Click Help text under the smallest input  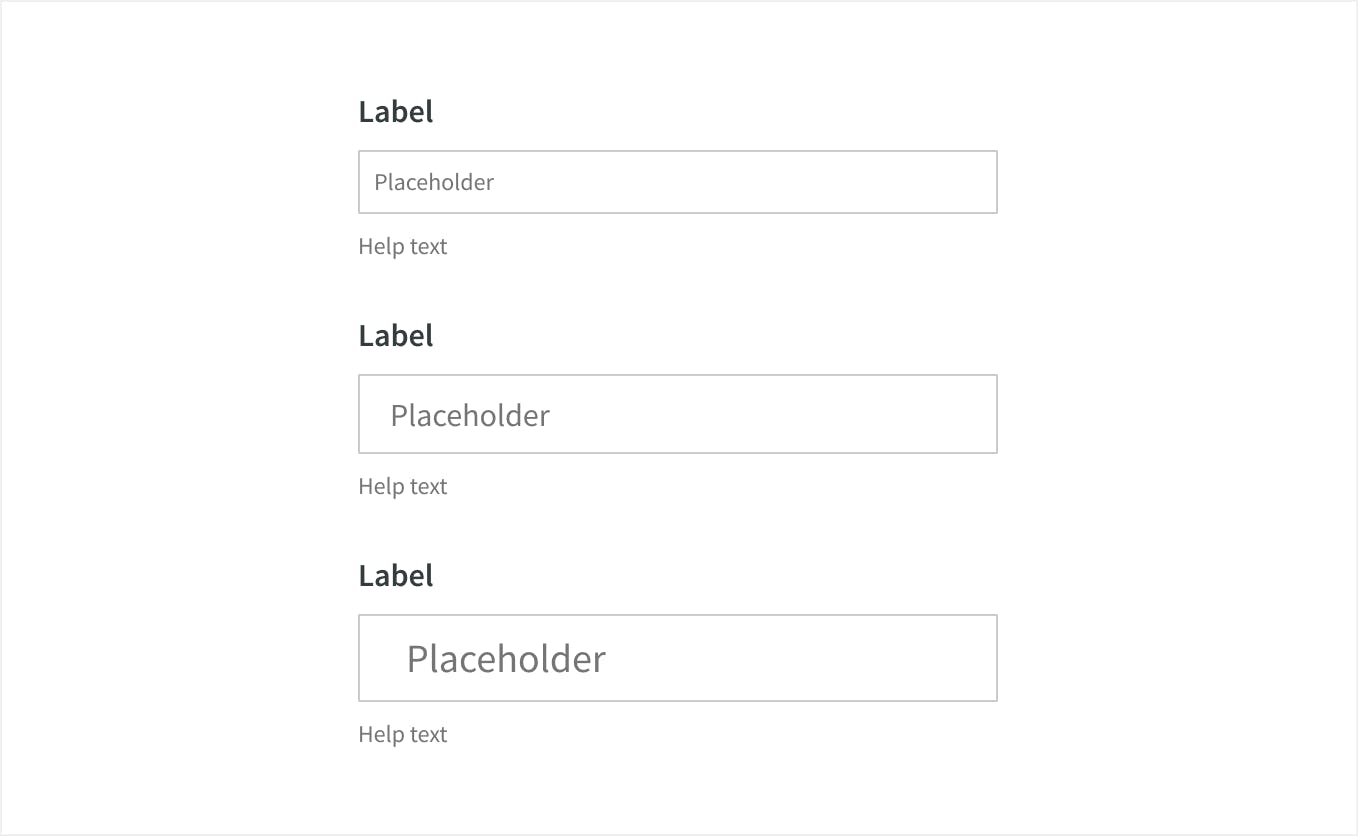(403, 247)
